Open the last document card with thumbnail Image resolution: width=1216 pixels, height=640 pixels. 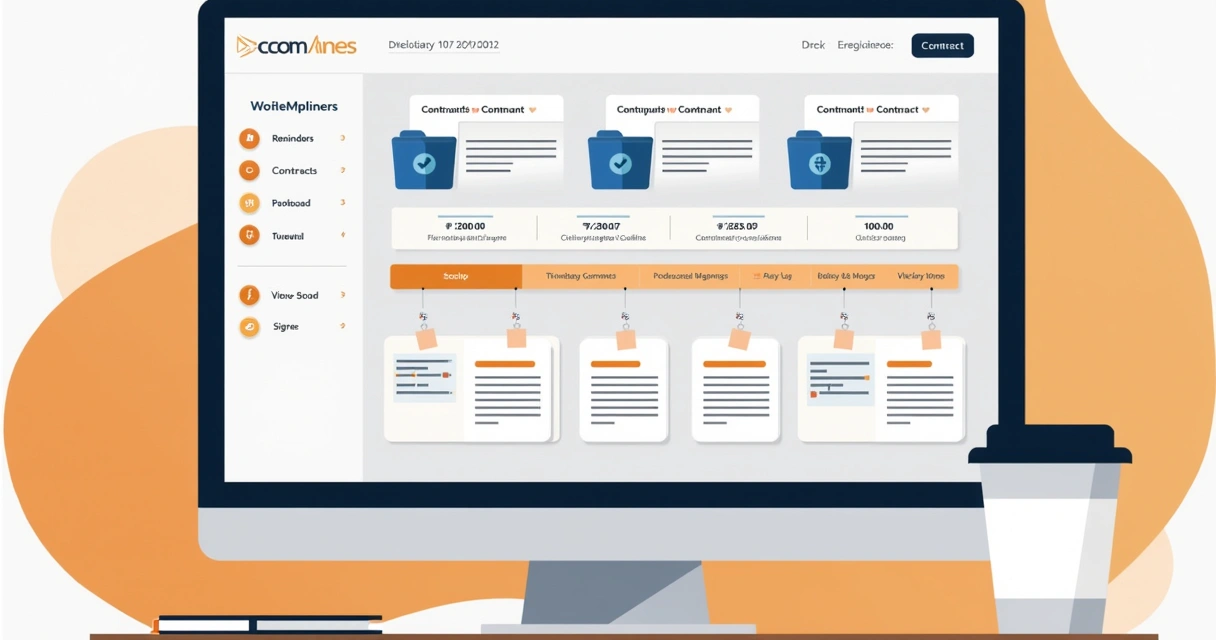[x=882, y=390]
